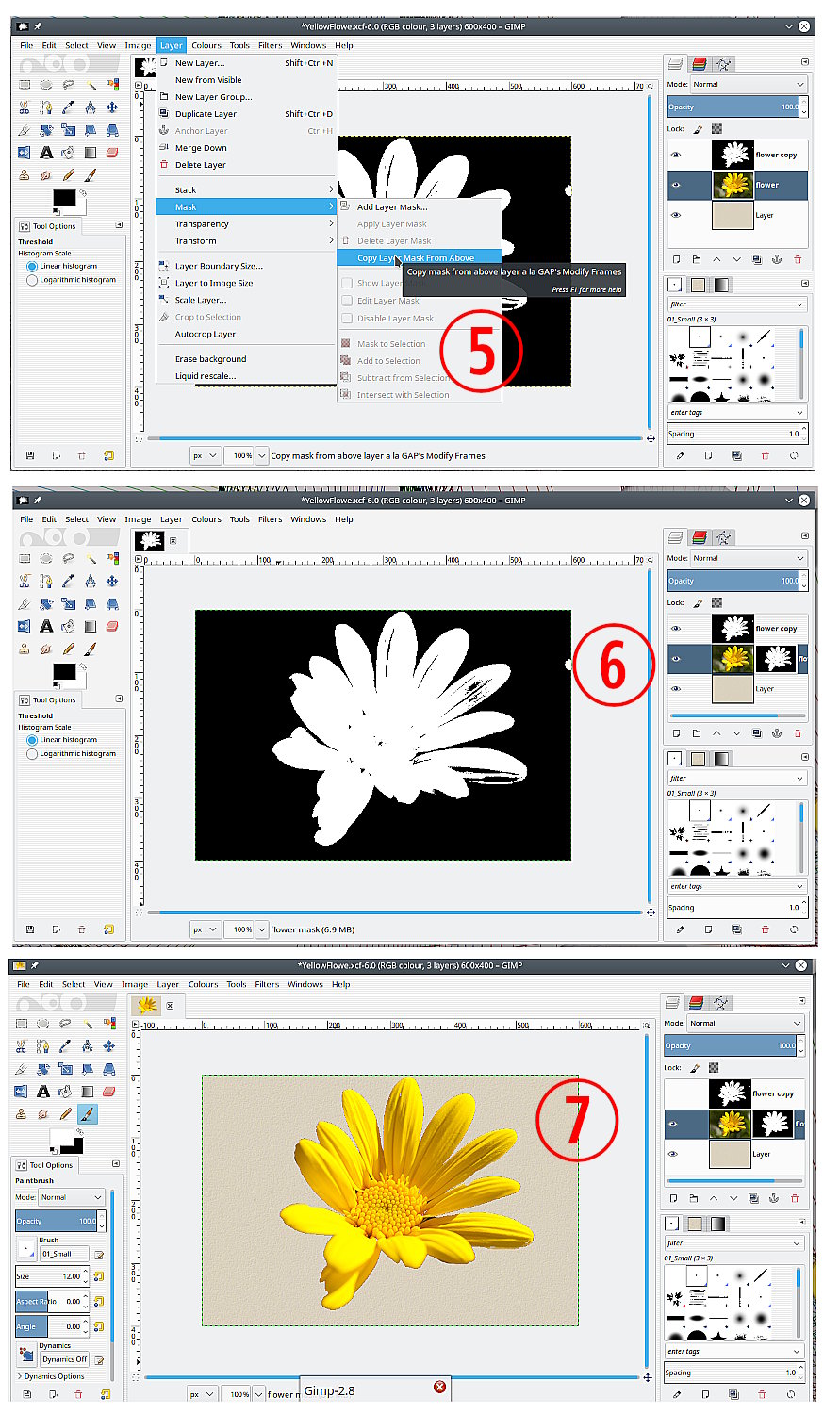Raise layer arrow in the Layer-menu window's panel
Viewport: 840px width, 1414px height.
pos(716,259)
